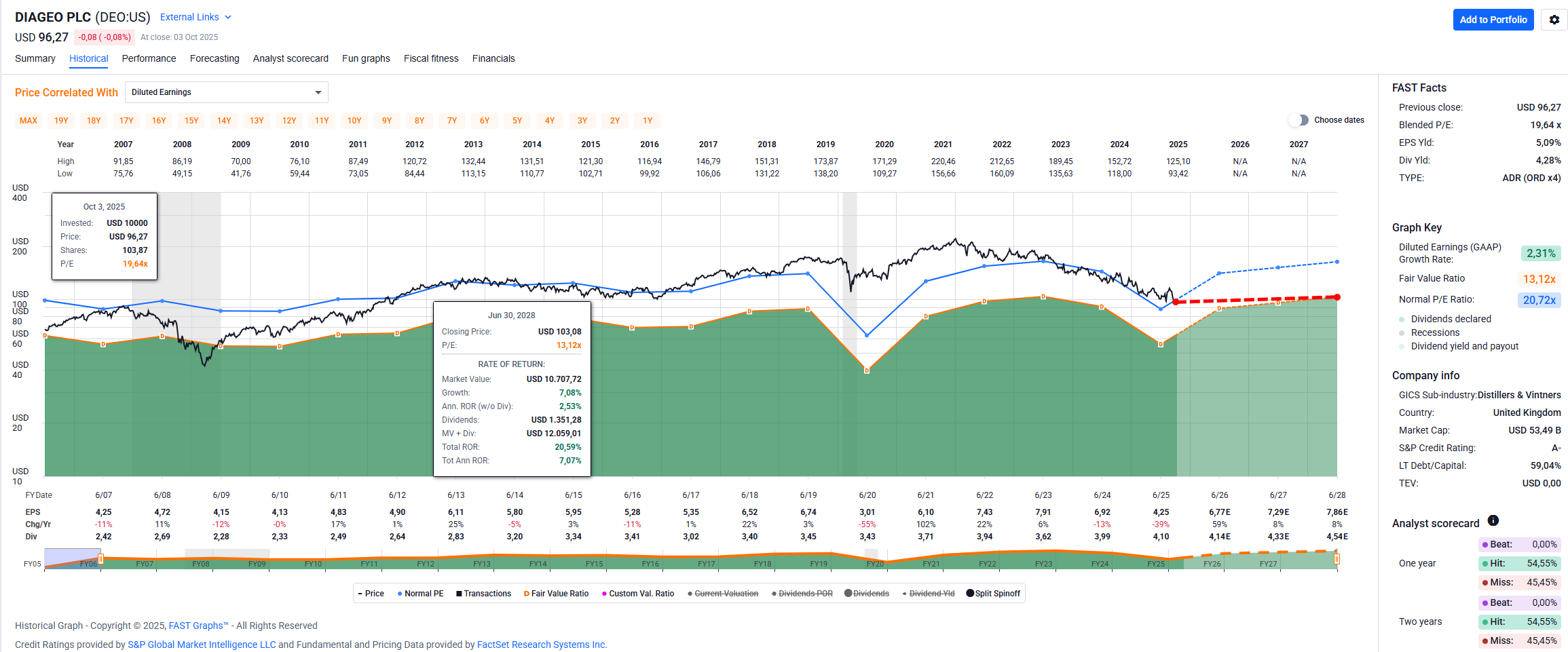The height and width of the screenshot is (652, 1568).
Task: Click the Custom Val. Ratio legend dot
Action: tap(604, 594)
